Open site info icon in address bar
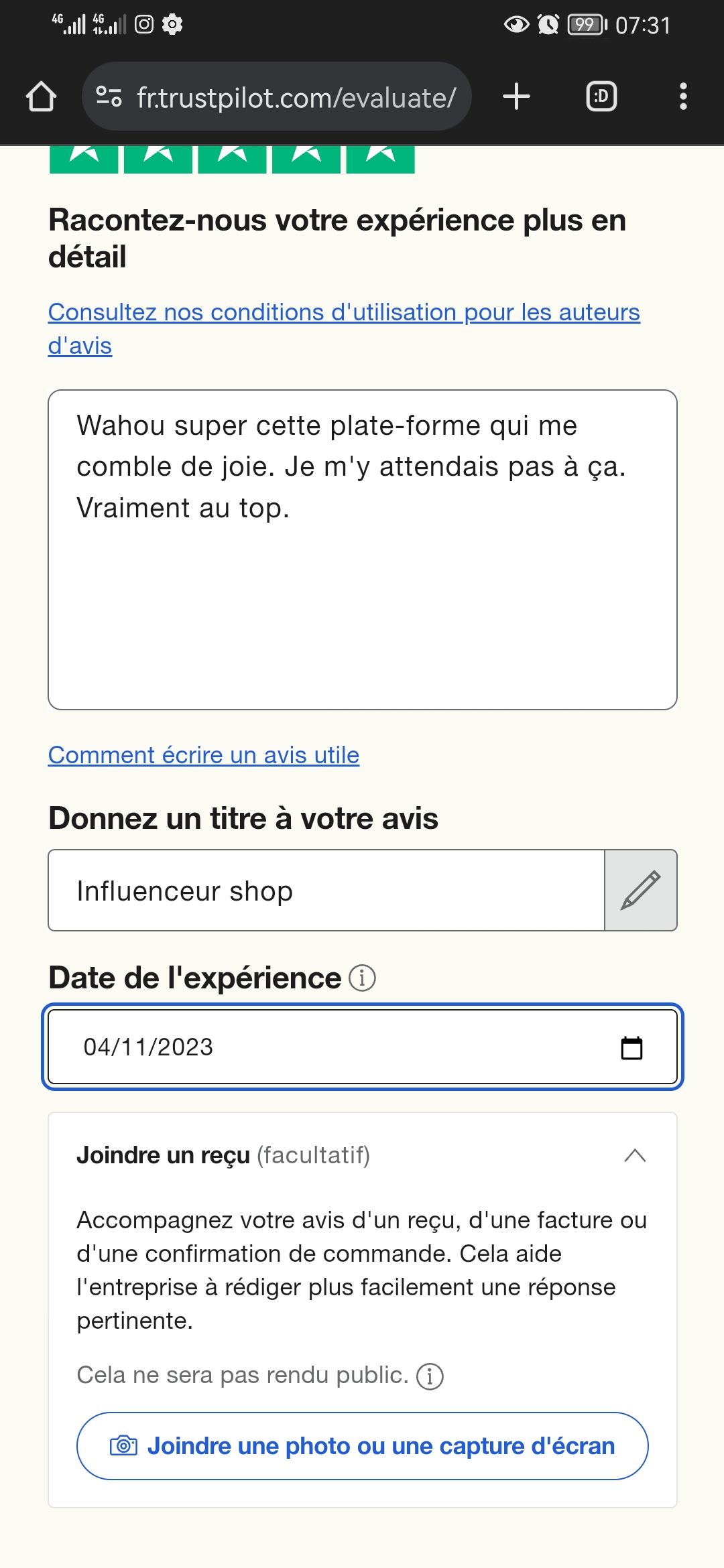The width and height of the screenshot is (724, 1568). [x=109, y=96]
